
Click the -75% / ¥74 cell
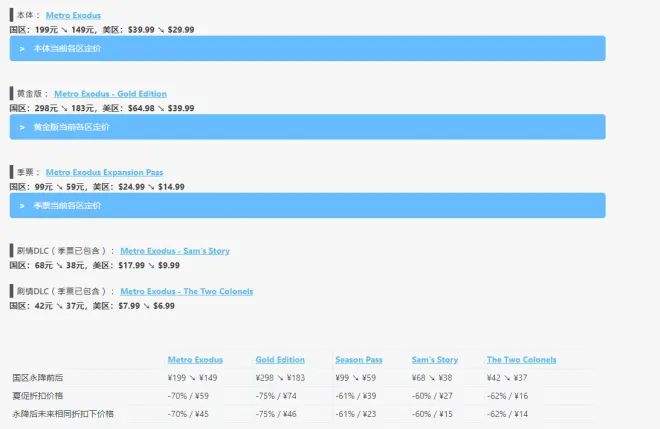[x=276, y=396]
